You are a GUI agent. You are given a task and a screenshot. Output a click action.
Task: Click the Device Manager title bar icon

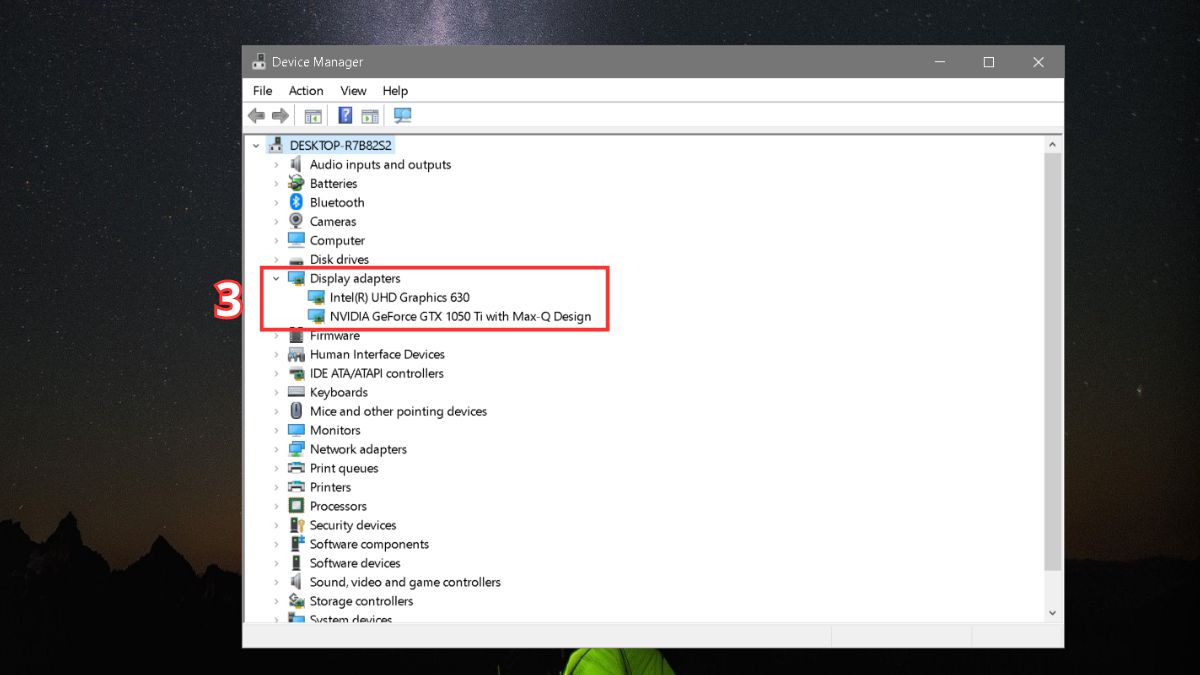(x=258, y=61)
